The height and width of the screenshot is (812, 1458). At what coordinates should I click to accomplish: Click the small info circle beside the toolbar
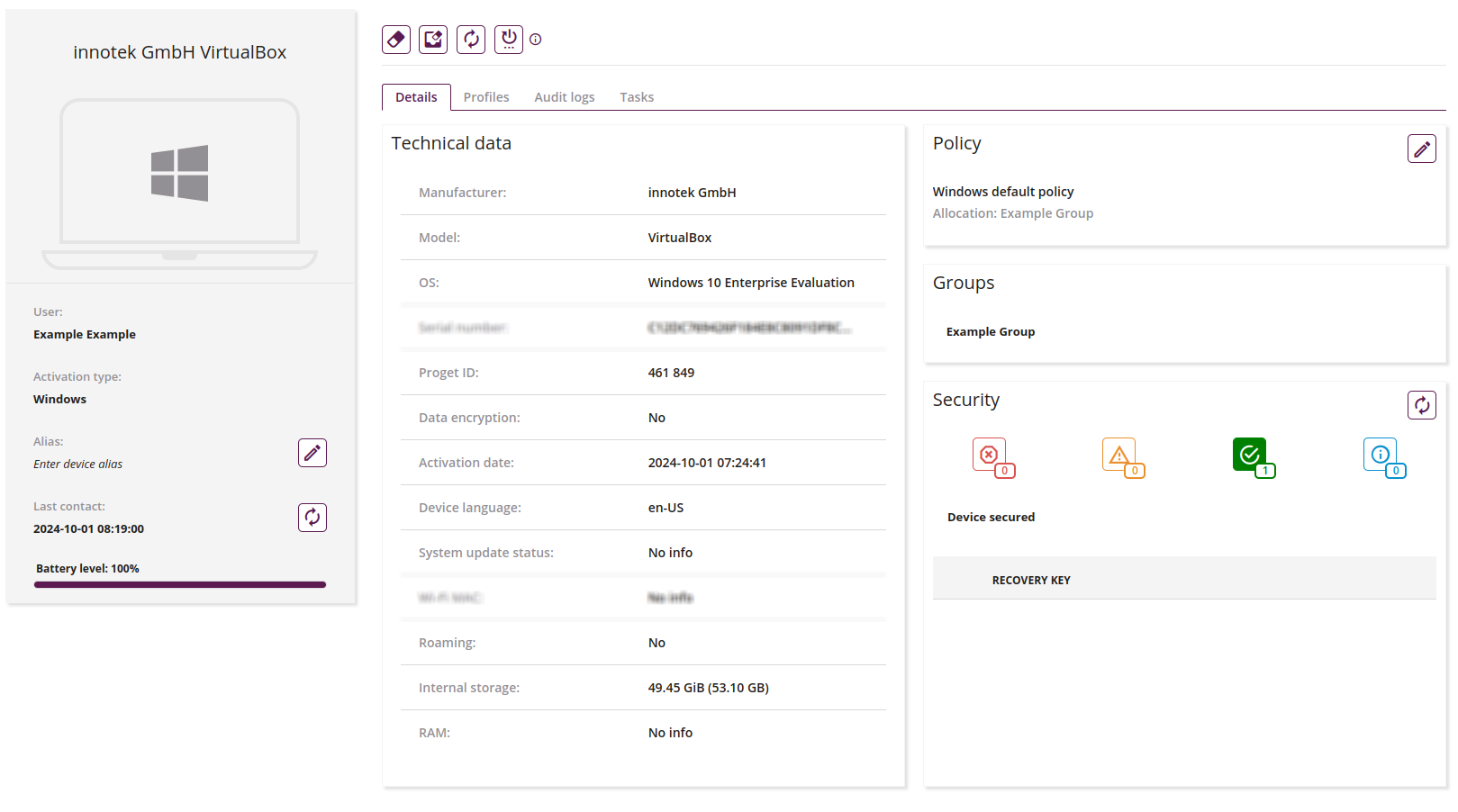pyautogui.click(x=536, y=40)
